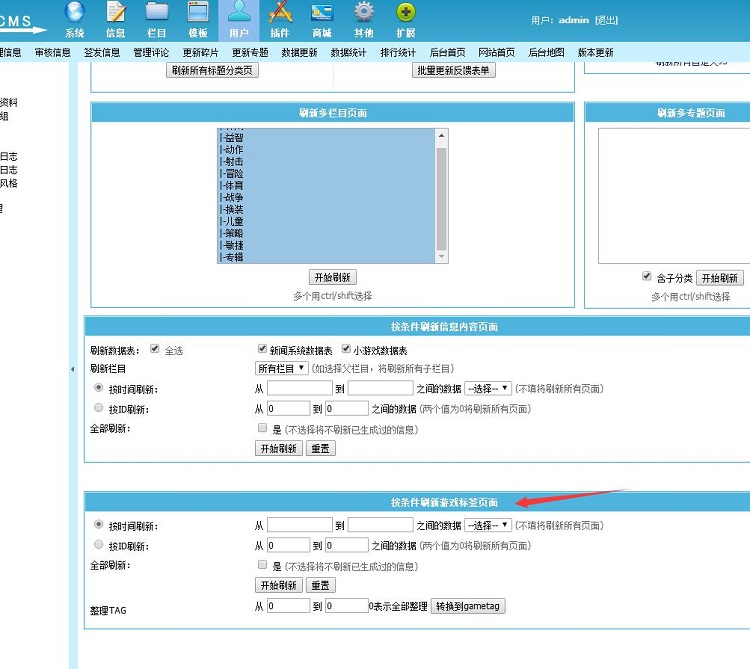Open the 更新专题 menu item
Image resolution: width=750 pixels, height=669 pixels.
(250, 53)
